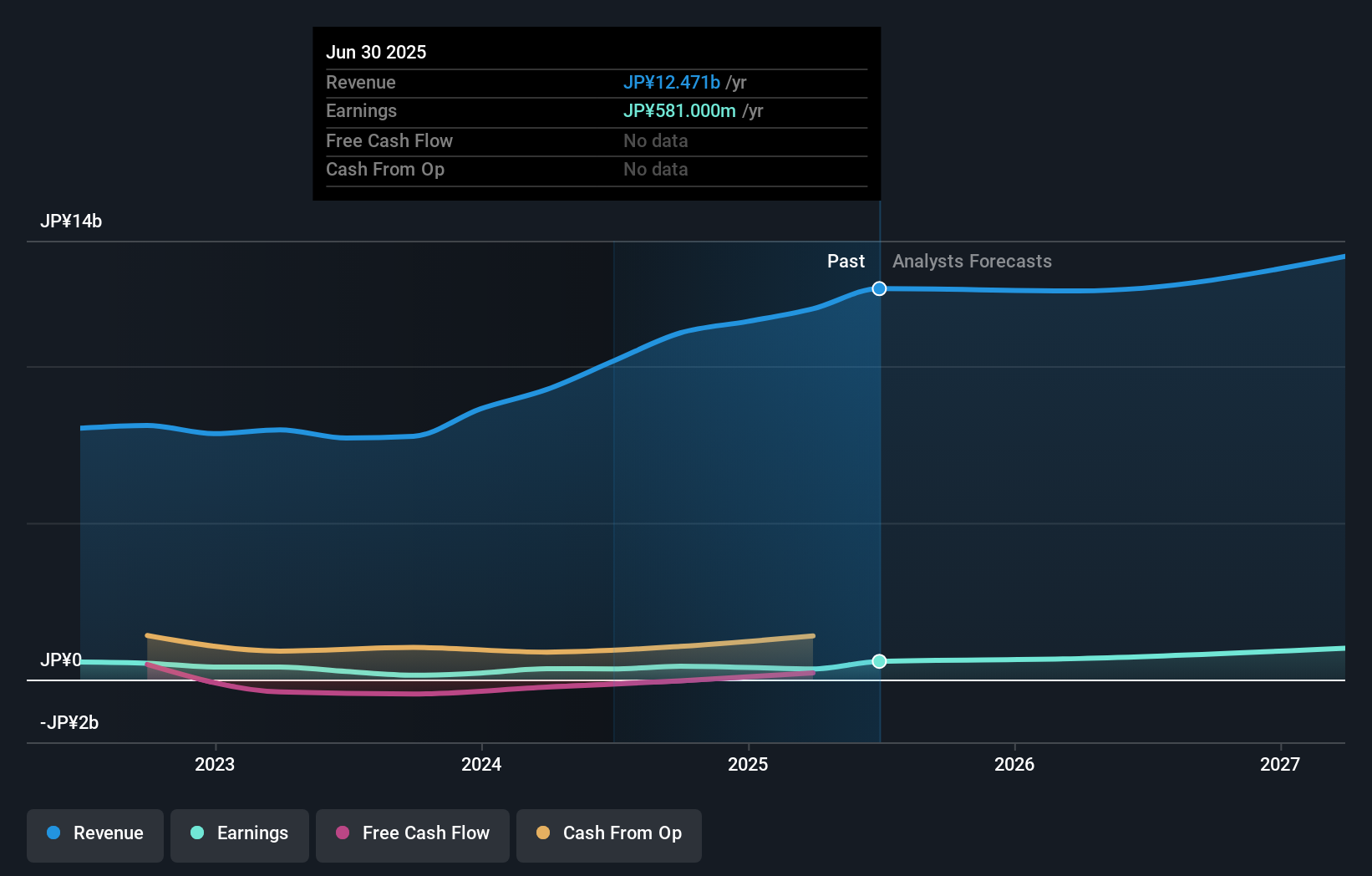Click the JP¥12.471b revenue value in tooltip
This screenshot has width=1372, height=876.
coord(672,82)
